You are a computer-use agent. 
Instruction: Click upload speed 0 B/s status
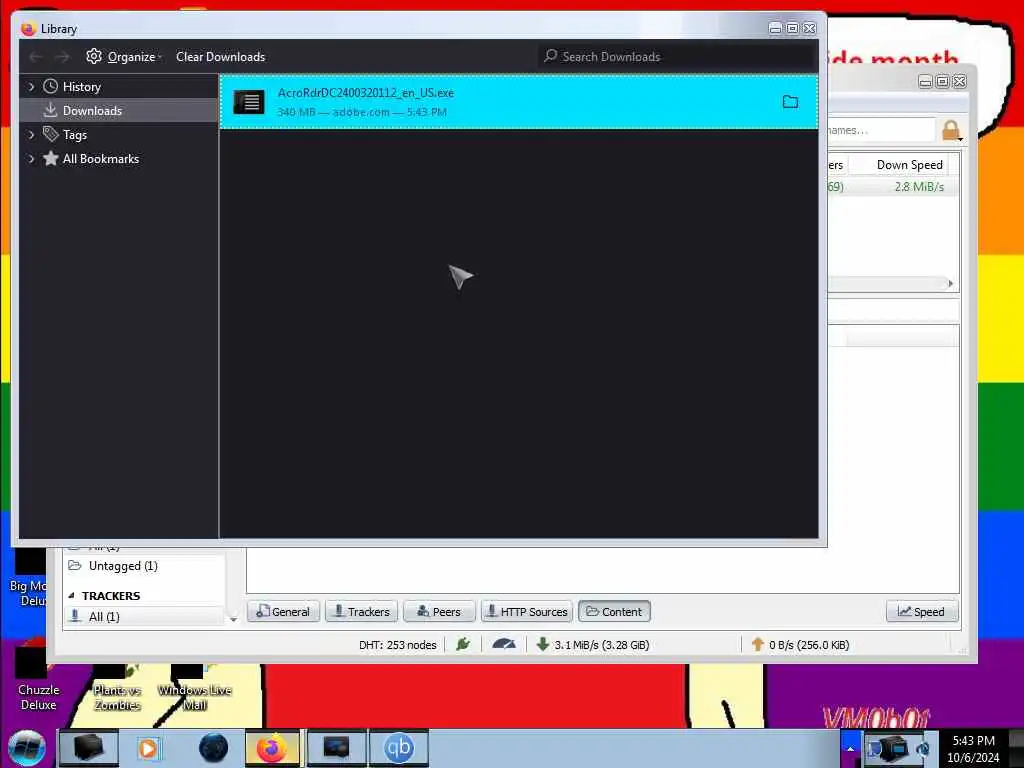point(800,645)
